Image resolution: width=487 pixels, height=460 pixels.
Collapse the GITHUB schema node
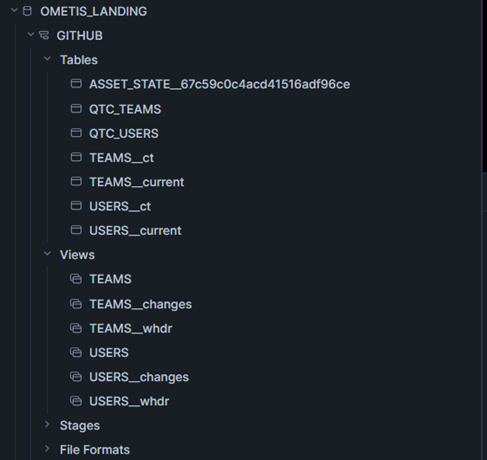[31, 34]
